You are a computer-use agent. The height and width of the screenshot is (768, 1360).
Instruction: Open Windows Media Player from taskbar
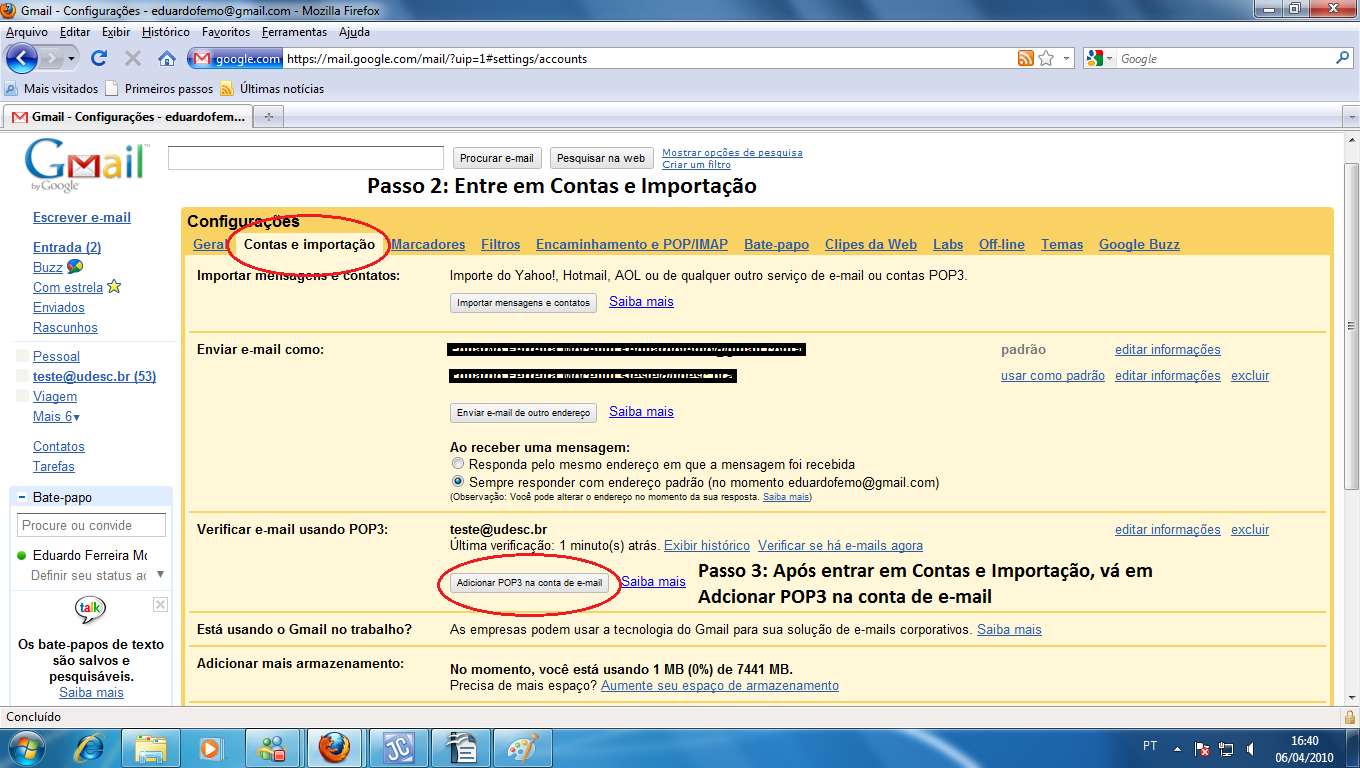click(210, 747)
